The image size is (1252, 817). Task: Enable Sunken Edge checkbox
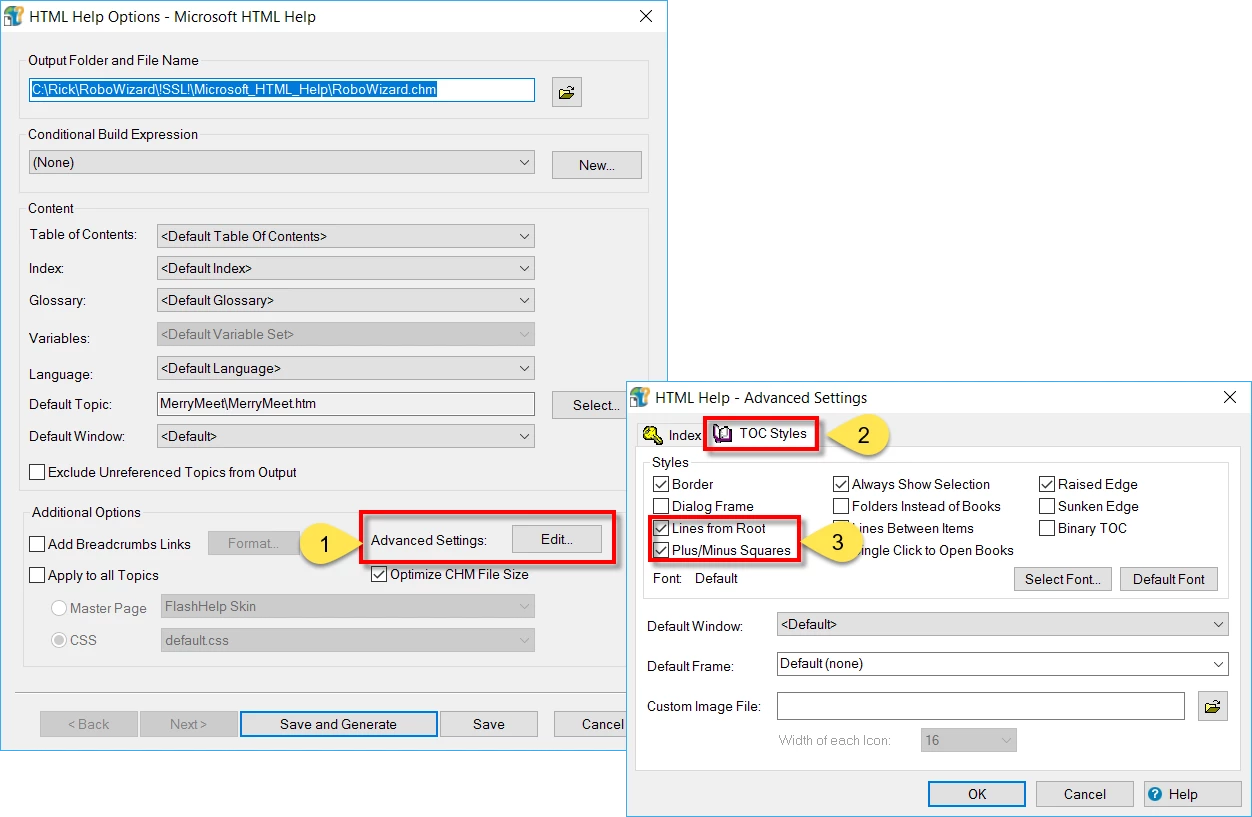click(1047, 506)
